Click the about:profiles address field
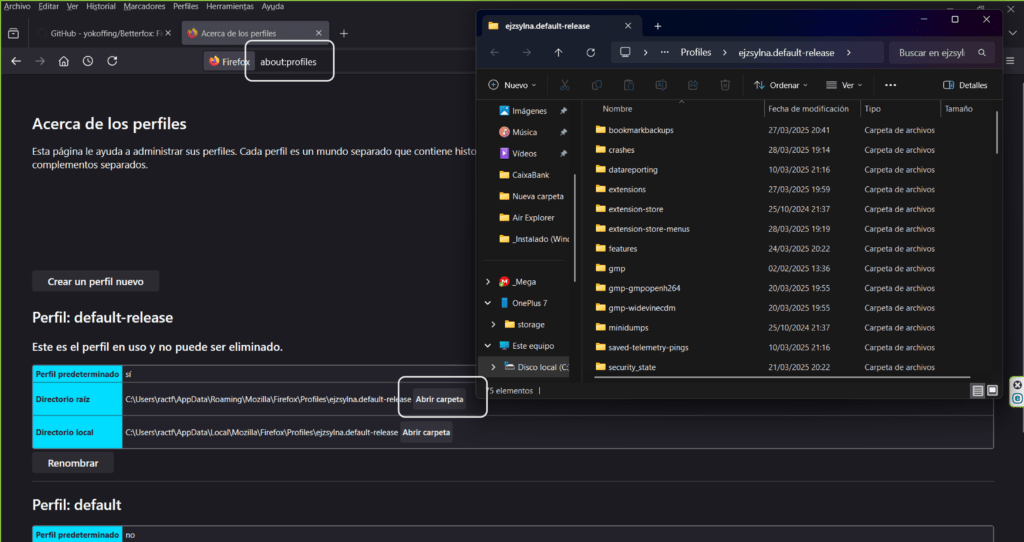The height and width of the screenshot is (542, 1024). (x=288, y=61)
